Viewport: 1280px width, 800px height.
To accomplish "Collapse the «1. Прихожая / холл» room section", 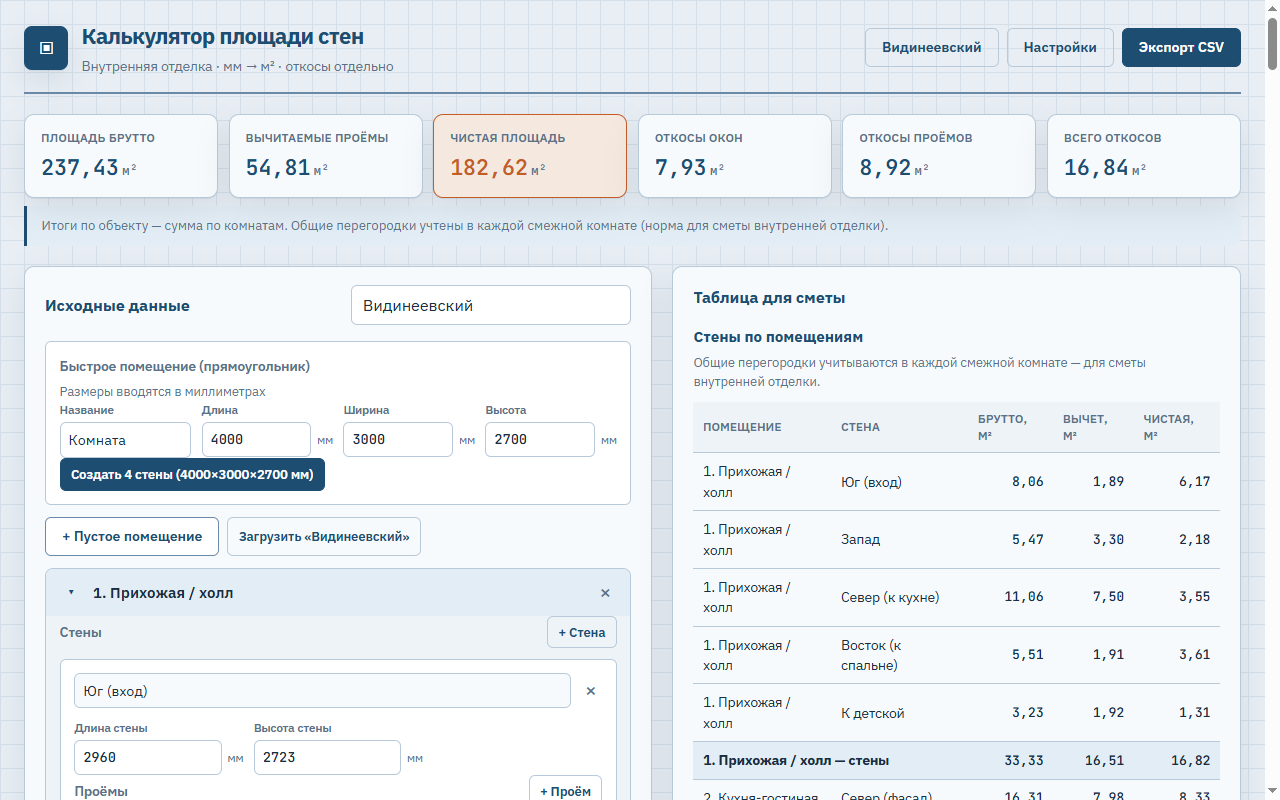I will (x=71, y=593).
